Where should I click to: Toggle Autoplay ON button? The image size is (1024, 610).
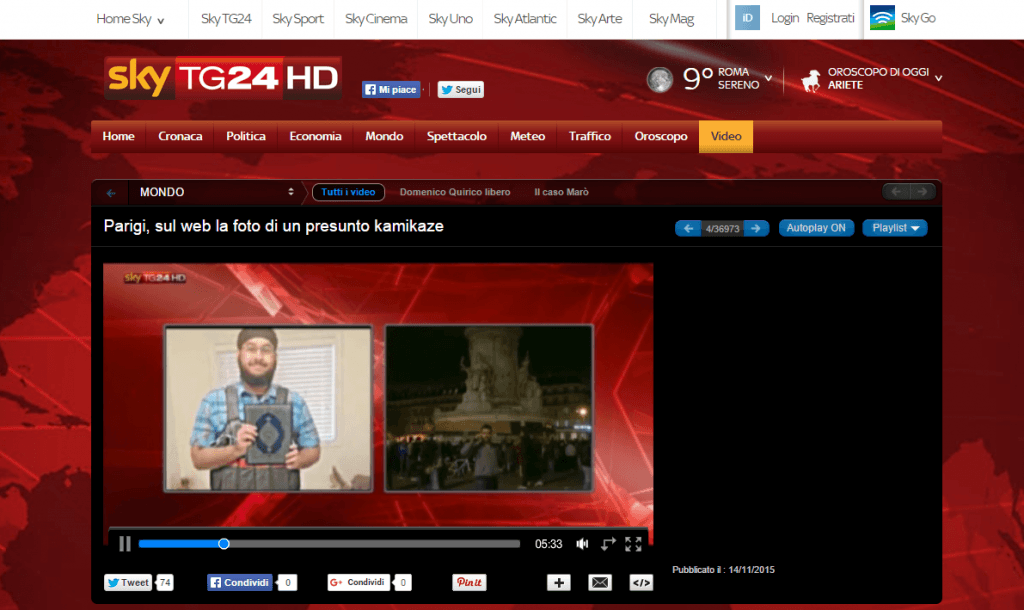(816, 228)
